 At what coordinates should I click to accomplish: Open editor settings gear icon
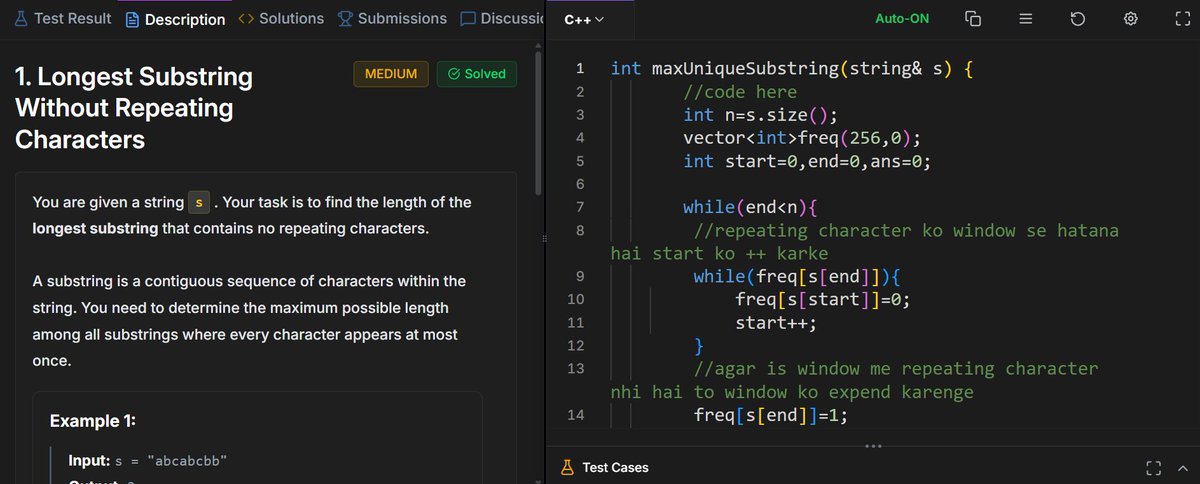click(1130, 19)
